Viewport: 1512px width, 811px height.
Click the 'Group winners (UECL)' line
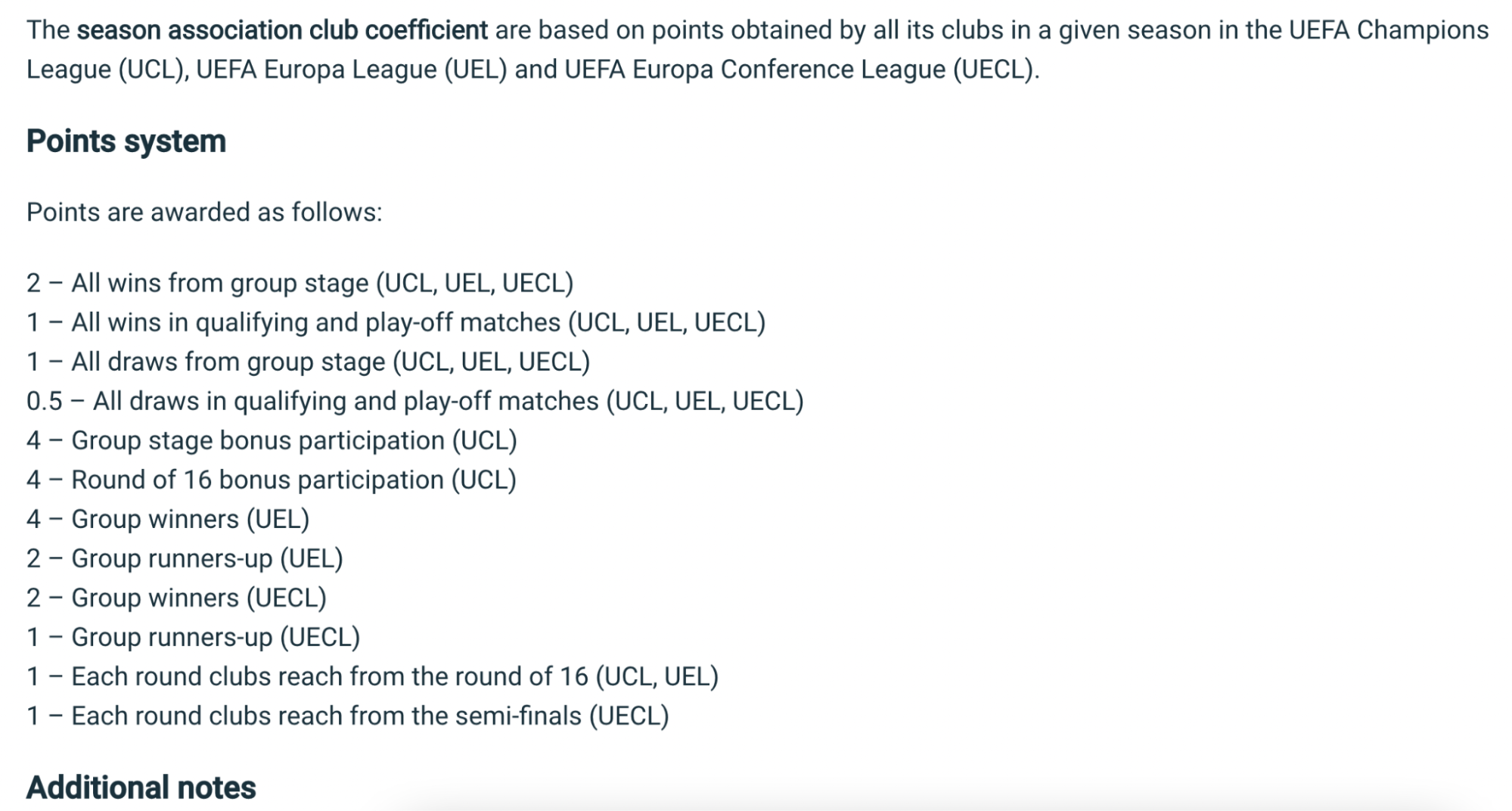[x=176, y=598]
